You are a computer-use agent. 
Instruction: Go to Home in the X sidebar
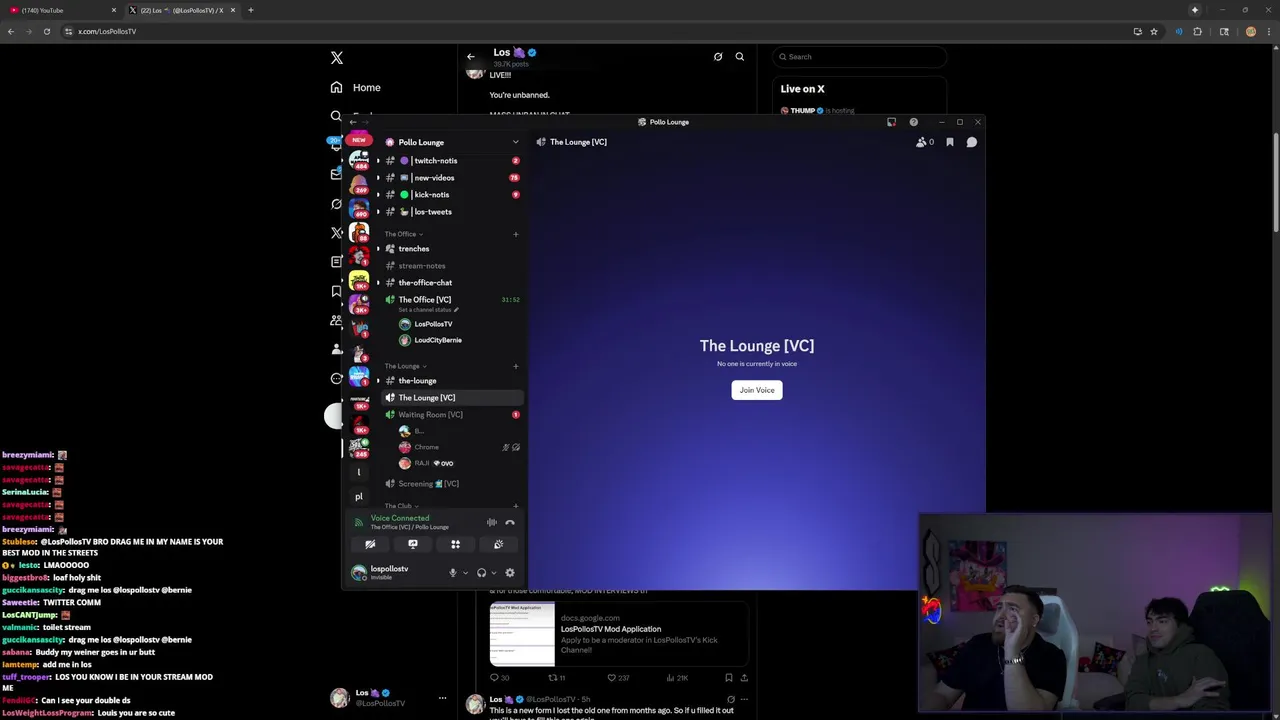[355, 88]
